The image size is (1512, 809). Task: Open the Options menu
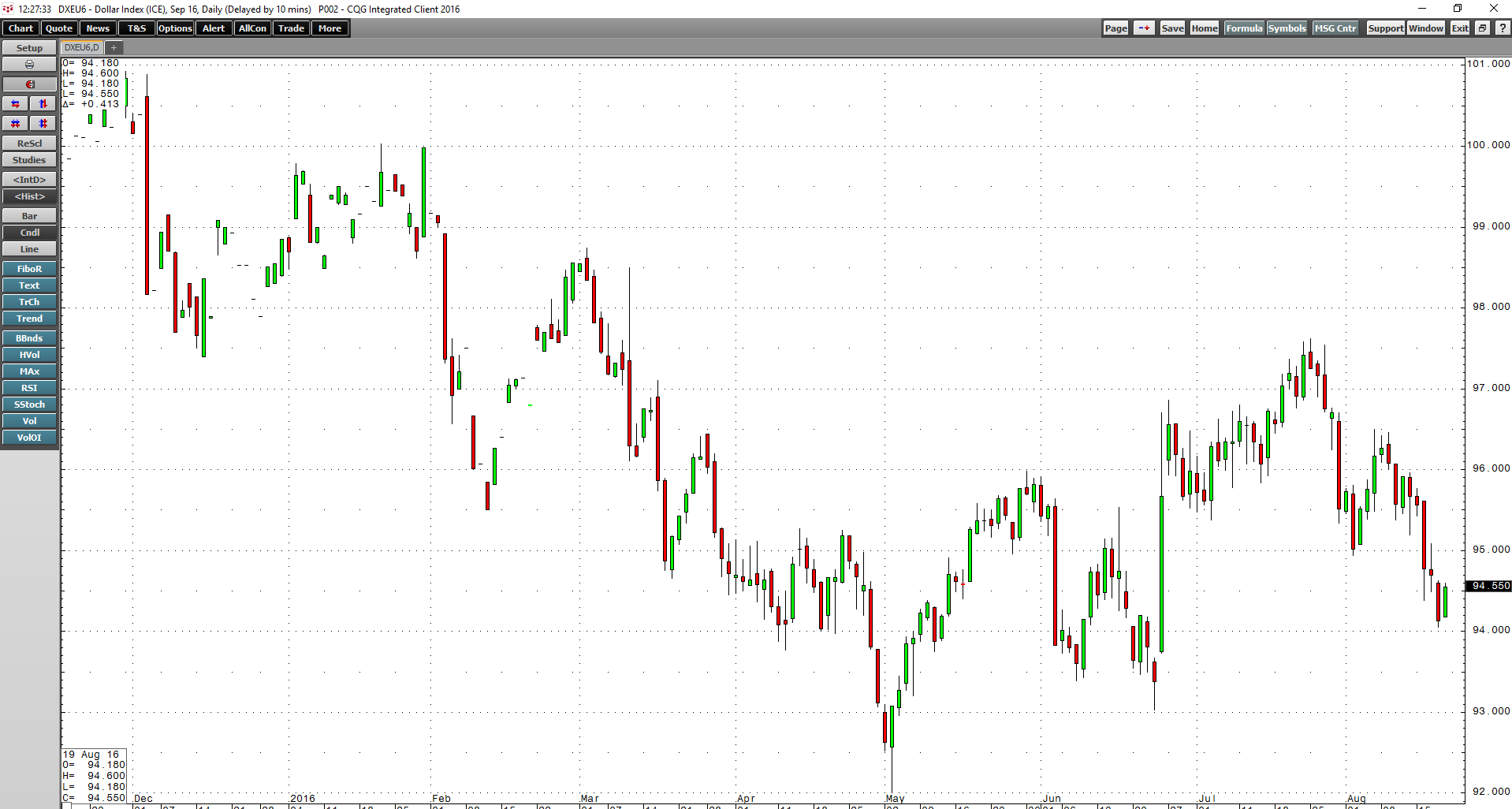[x=175, y=28]
